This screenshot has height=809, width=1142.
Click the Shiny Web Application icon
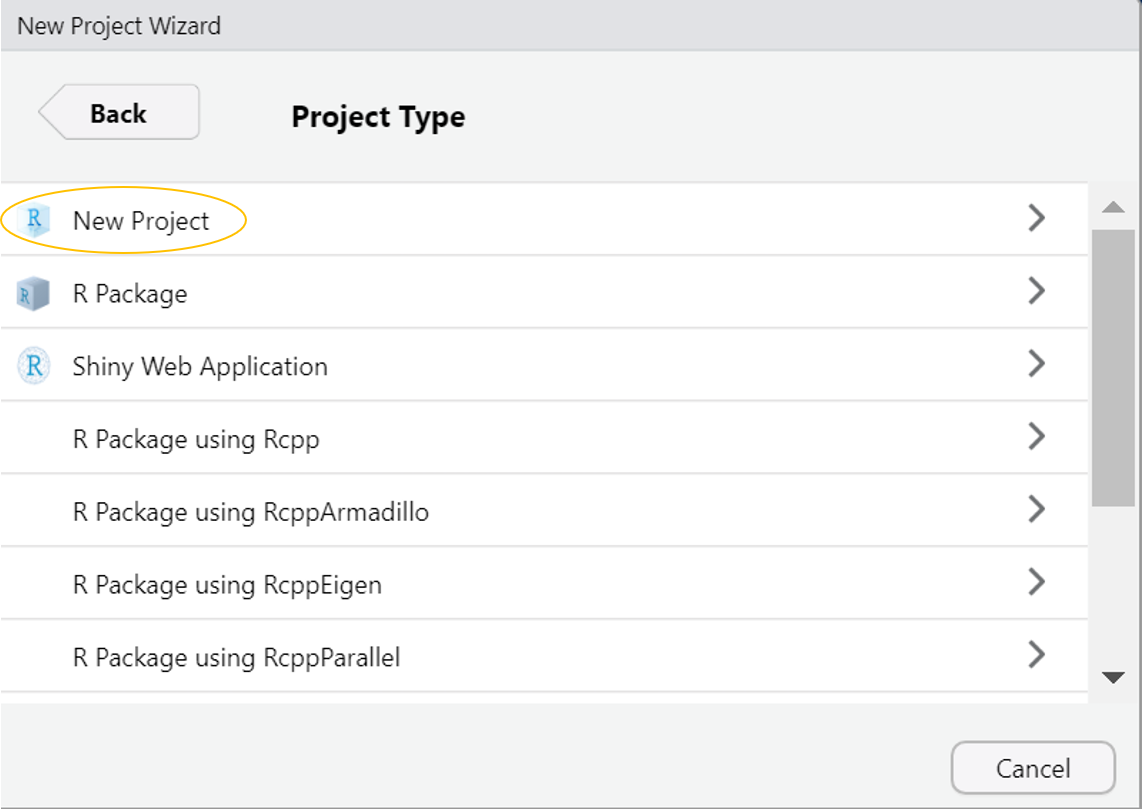pyautogui.click(x=34, y=366)
